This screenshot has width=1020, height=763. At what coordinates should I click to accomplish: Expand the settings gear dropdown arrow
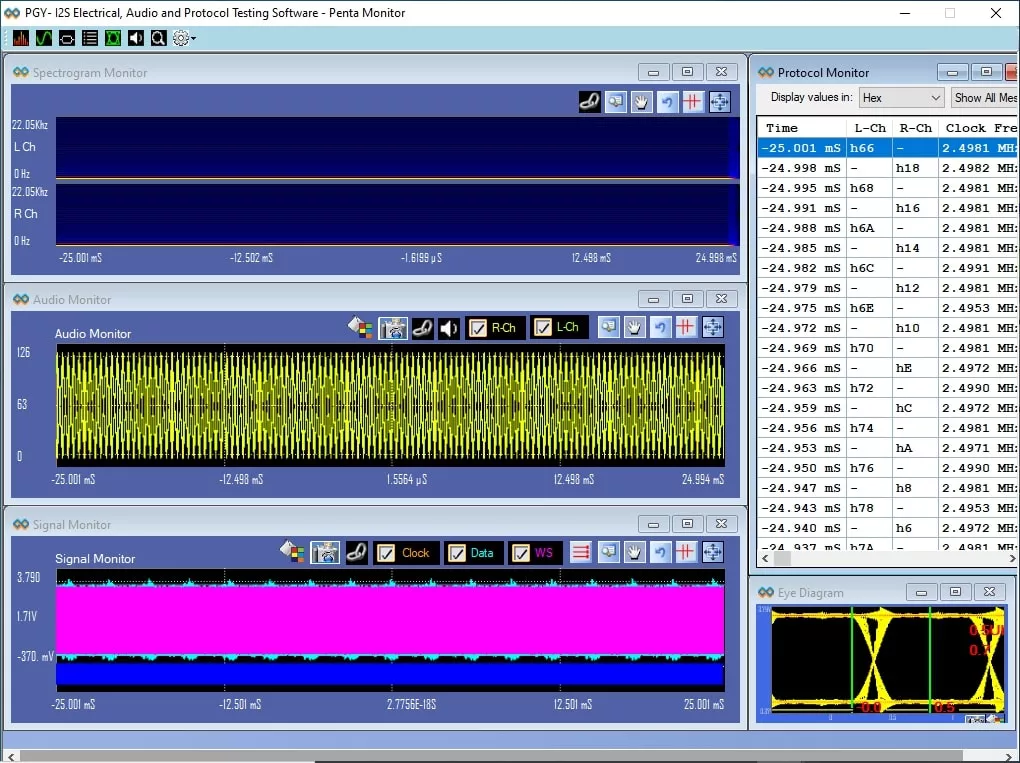coord(193,39)
